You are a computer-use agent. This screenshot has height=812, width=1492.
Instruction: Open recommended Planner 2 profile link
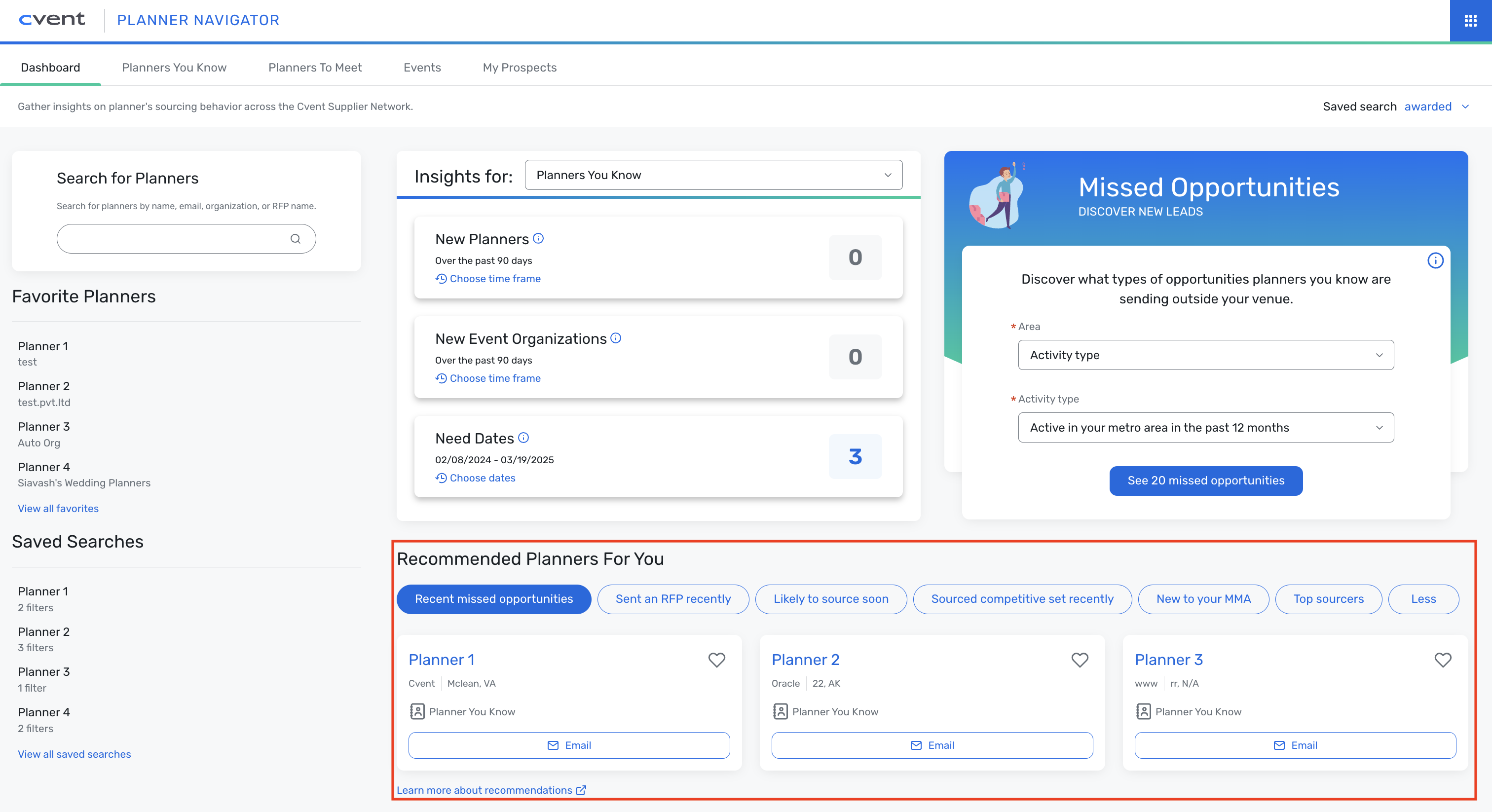coord(806,660)
